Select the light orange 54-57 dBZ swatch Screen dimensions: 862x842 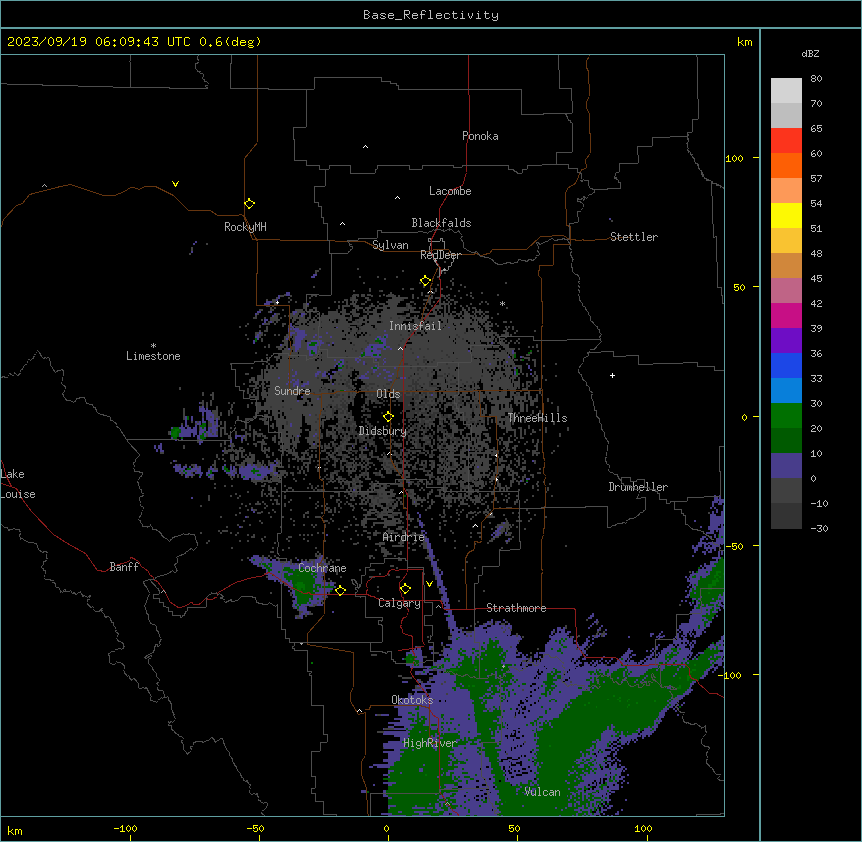tap(786, 191)
